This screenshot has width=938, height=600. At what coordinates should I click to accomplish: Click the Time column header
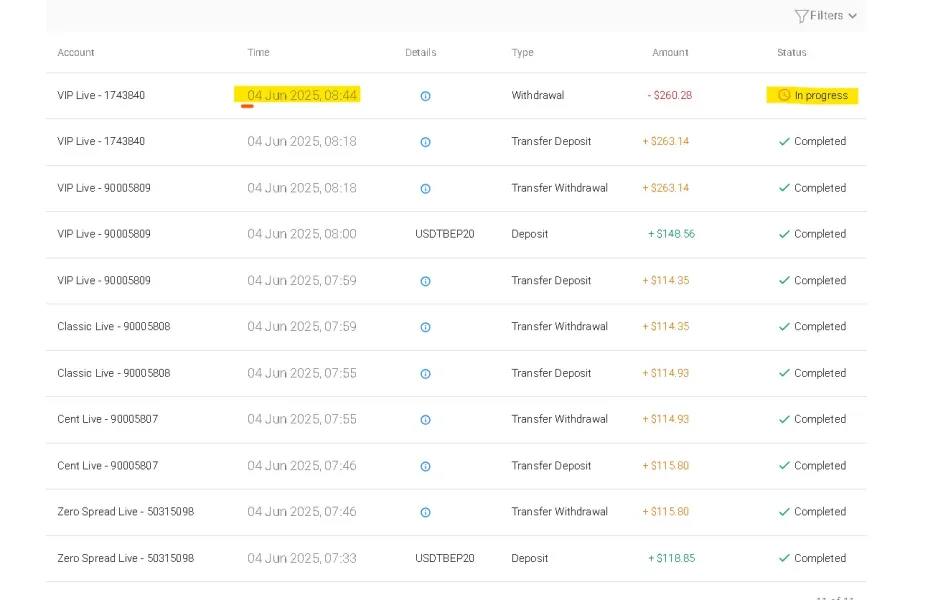click(258, 53)
